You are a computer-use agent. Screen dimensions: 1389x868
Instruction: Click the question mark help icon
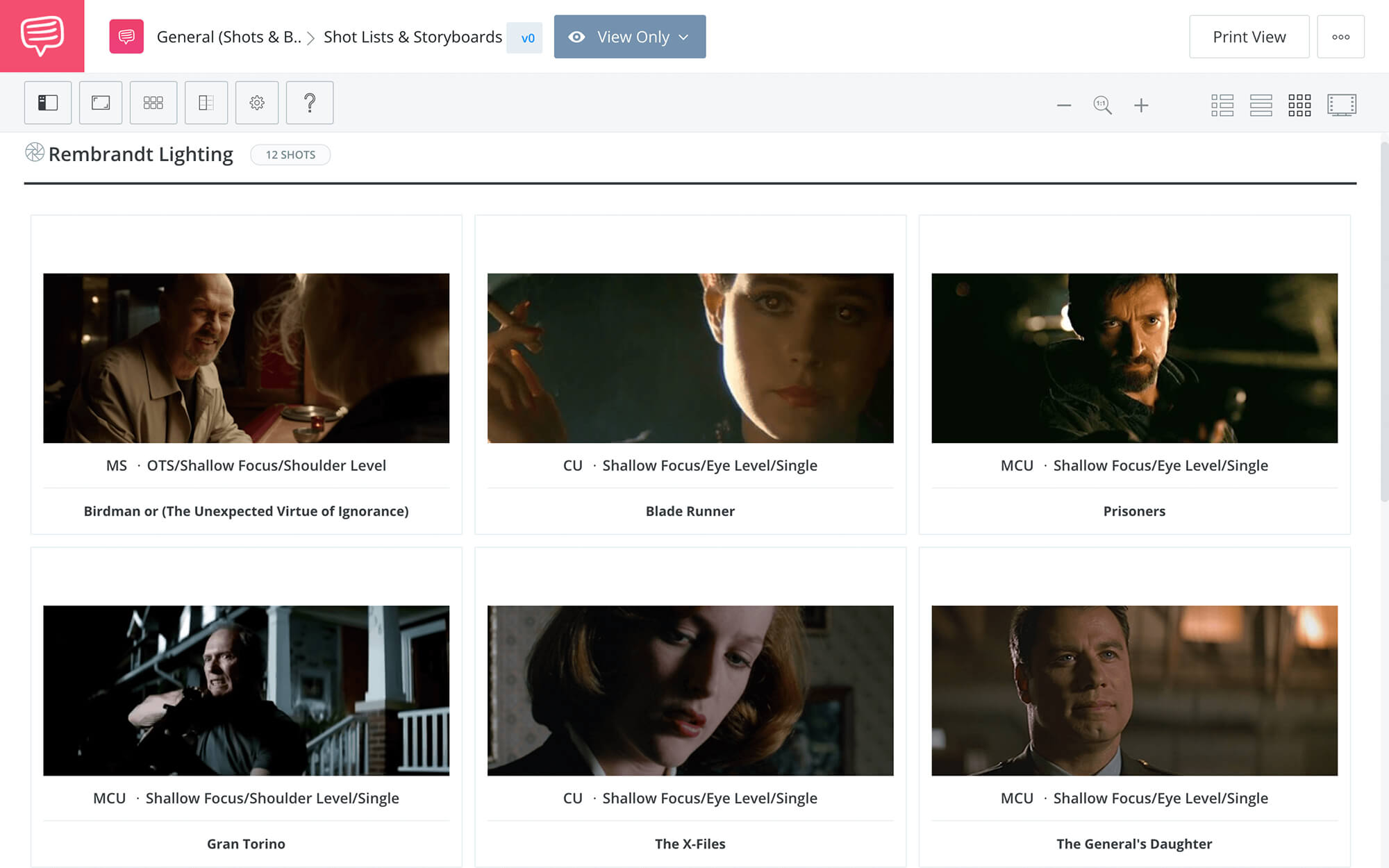tap(310, 103)
